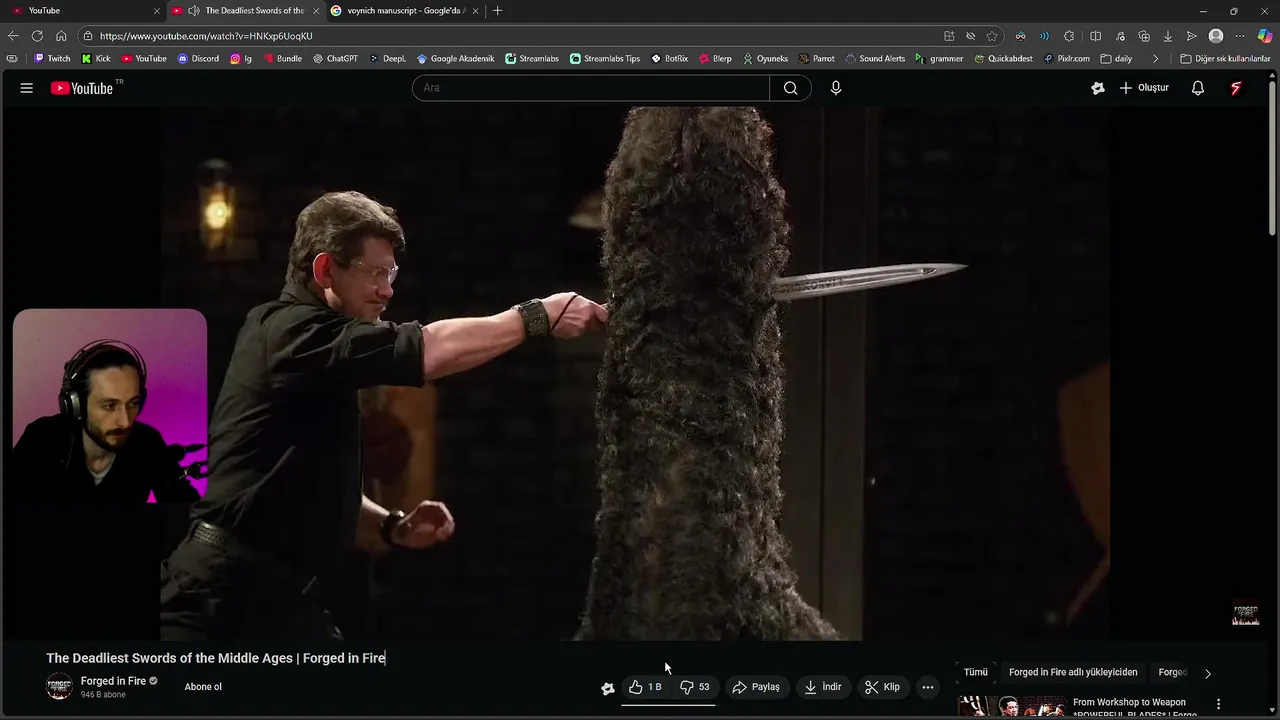Viewport: 1280px width, 720px height.
Task: Open the notifications bell
Action: 1197,88
